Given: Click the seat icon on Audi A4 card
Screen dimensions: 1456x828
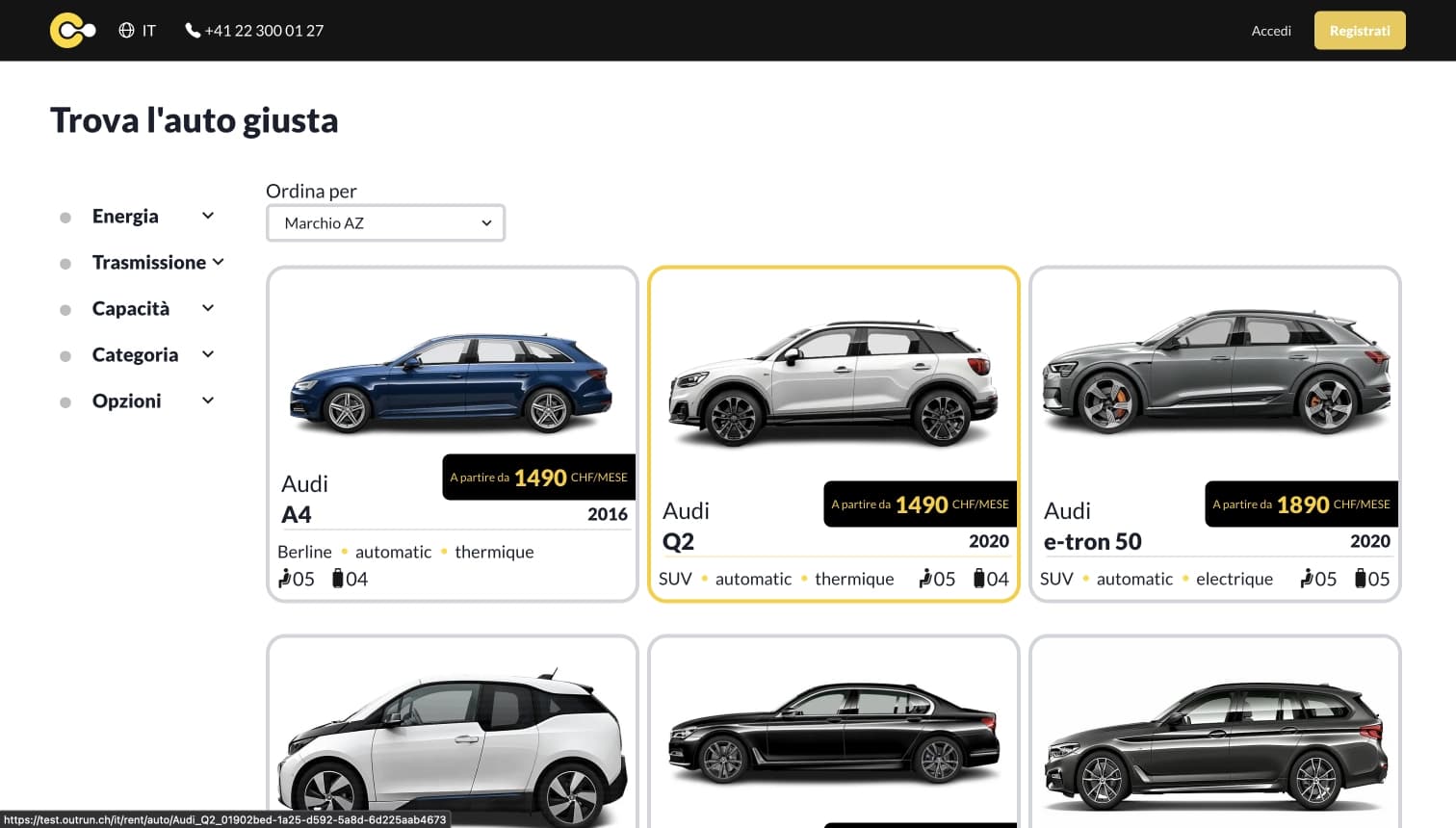Looking at the screenshot, I should coord(285,579).
